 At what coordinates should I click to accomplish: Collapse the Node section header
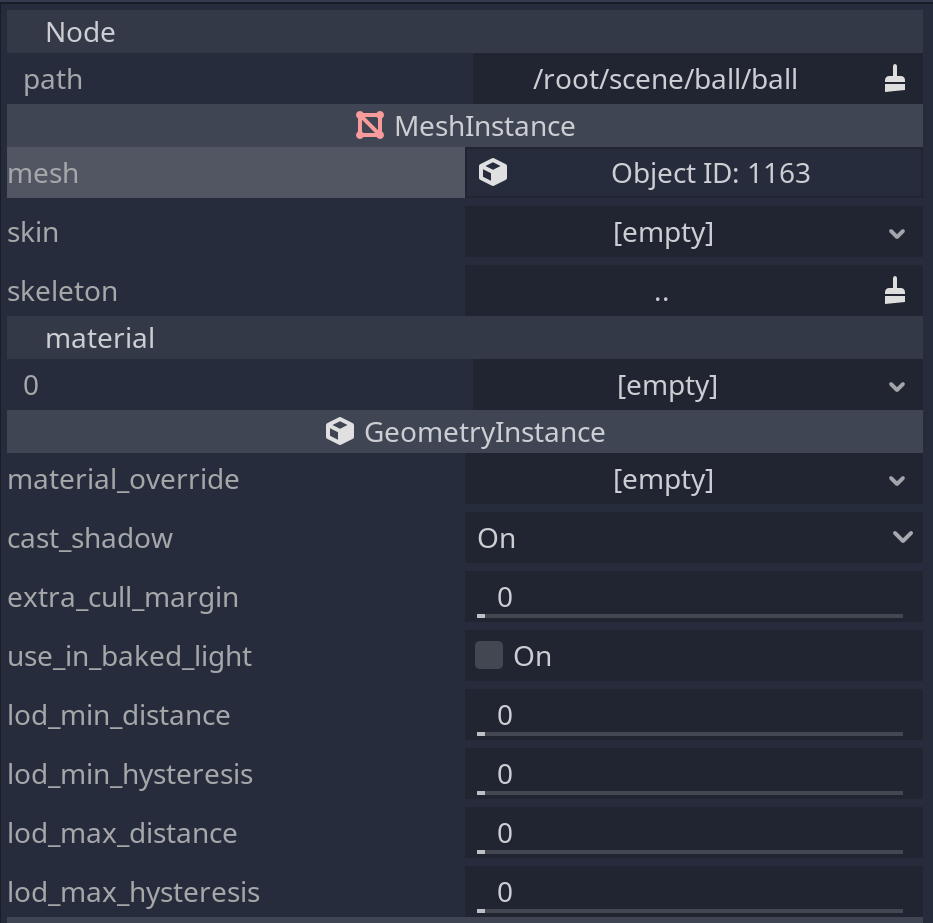80,31
